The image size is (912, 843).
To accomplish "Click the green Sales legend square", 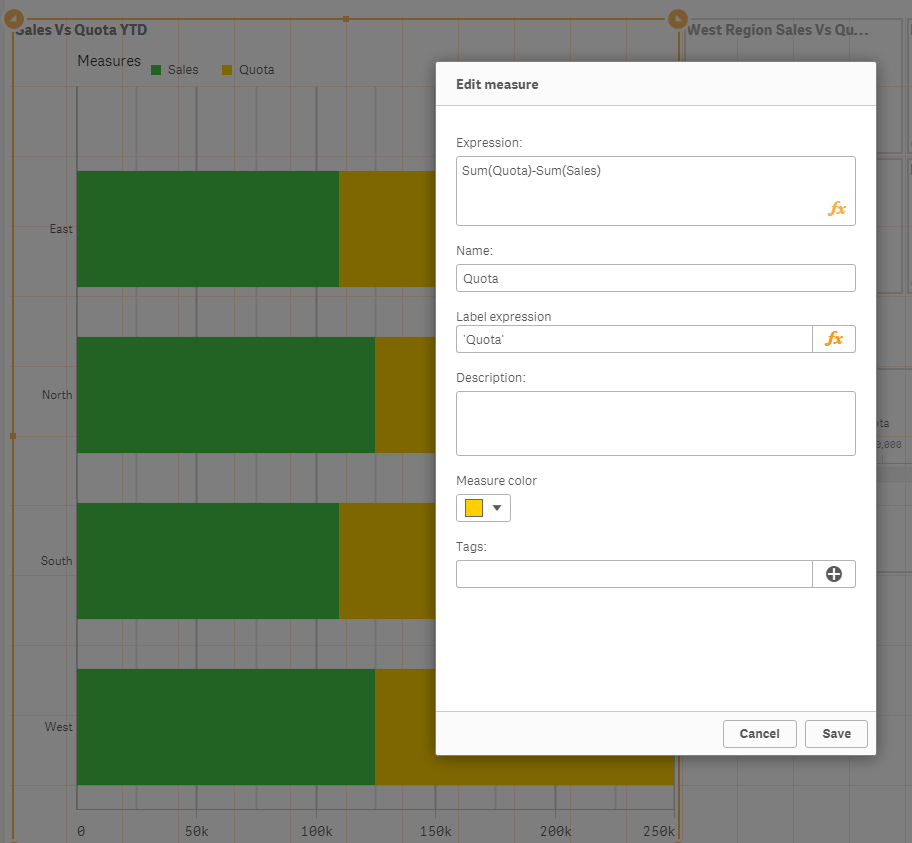I will [x=156, y=70].
